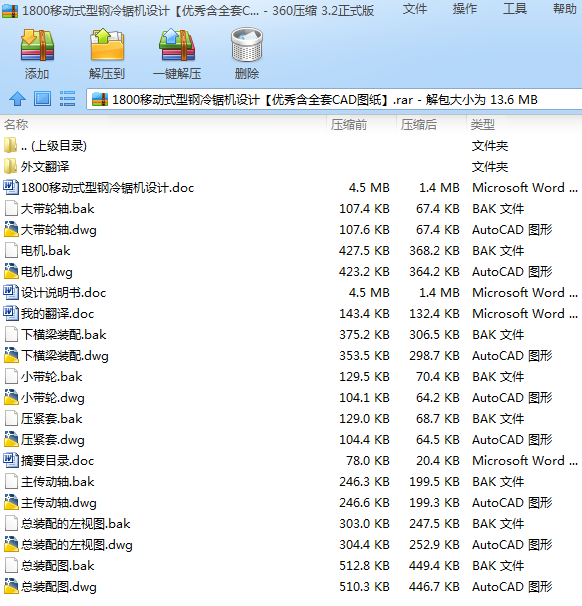Select the parent directory folder icon
The width and height of the screenshot is (582, 606).
(10, 146)
